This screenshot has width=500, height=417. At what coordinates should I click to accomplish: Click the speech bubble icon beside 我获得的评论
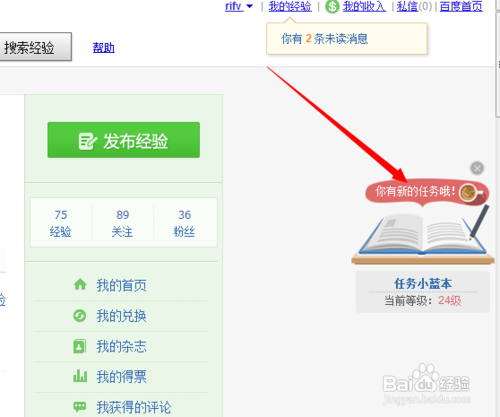(80, 407)
